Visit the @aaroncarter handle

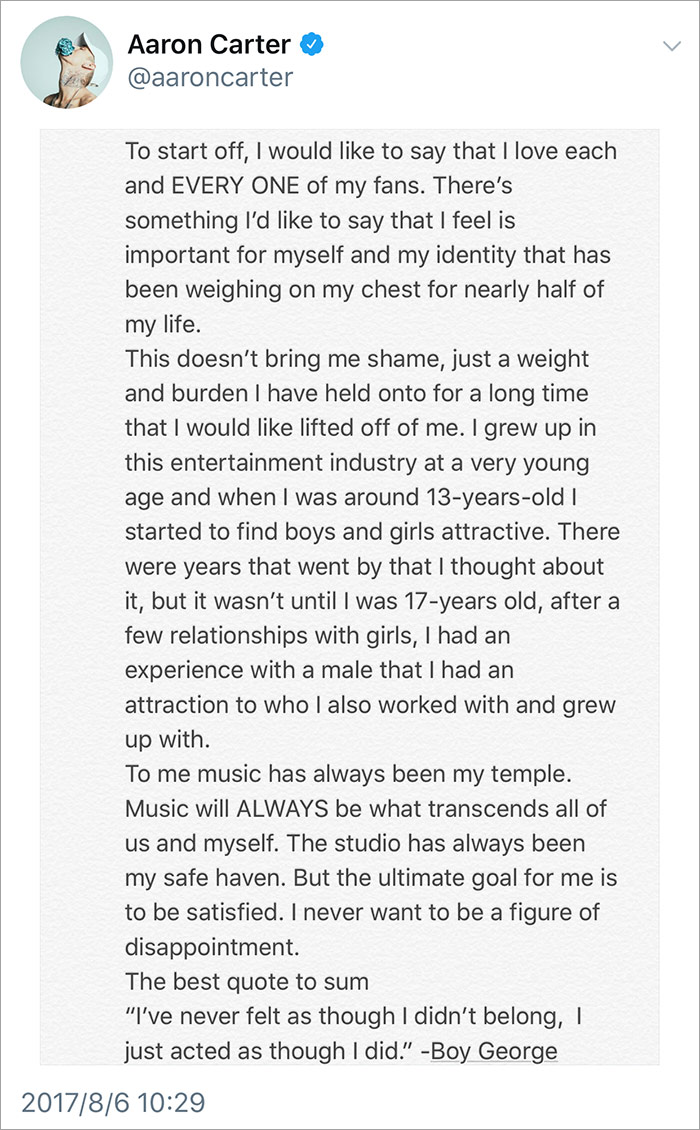point(211,78)
